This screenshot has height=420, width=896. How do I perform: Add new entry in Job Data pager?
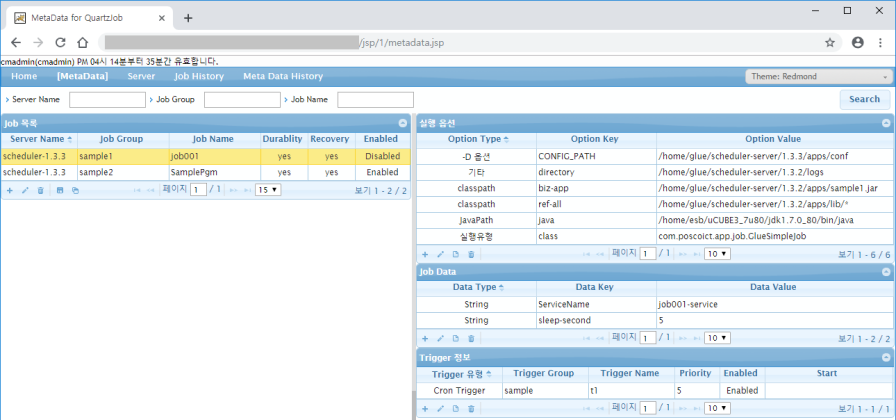click(x=425, y=338)
